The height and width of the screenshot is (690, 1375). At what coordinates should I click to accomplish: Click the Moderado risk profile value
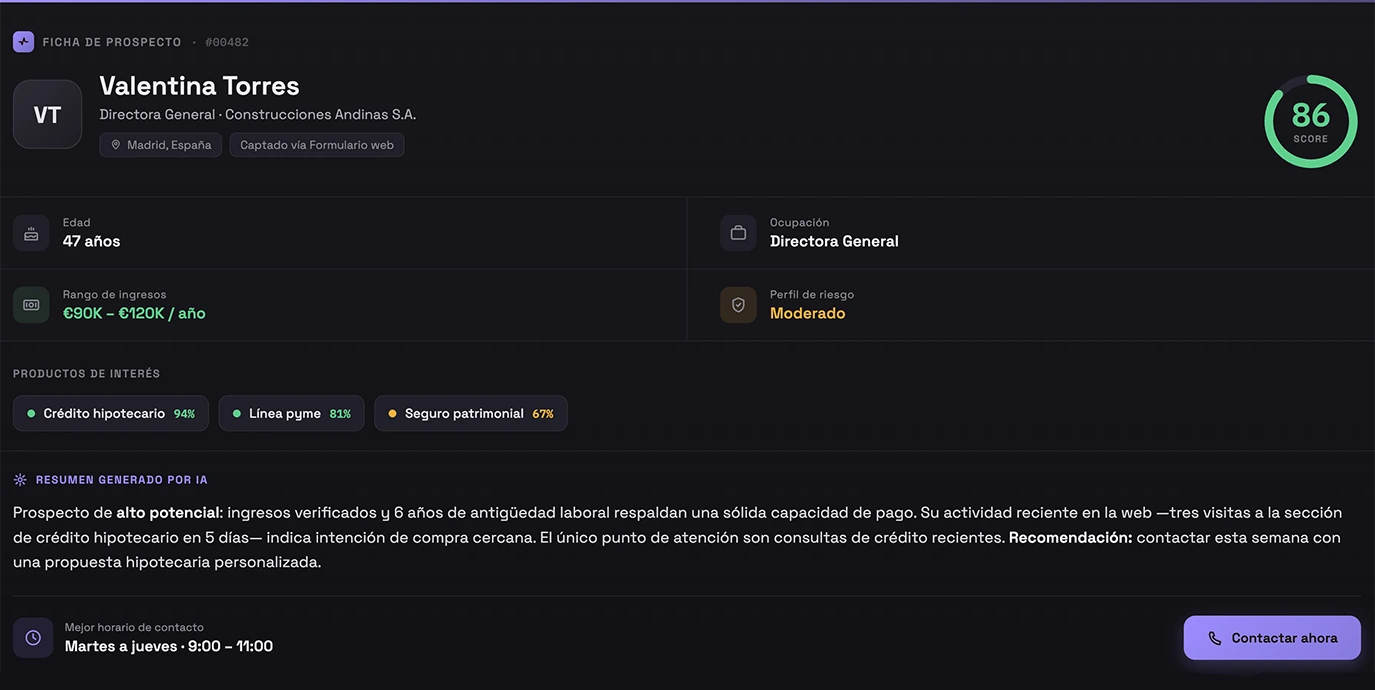808,313
